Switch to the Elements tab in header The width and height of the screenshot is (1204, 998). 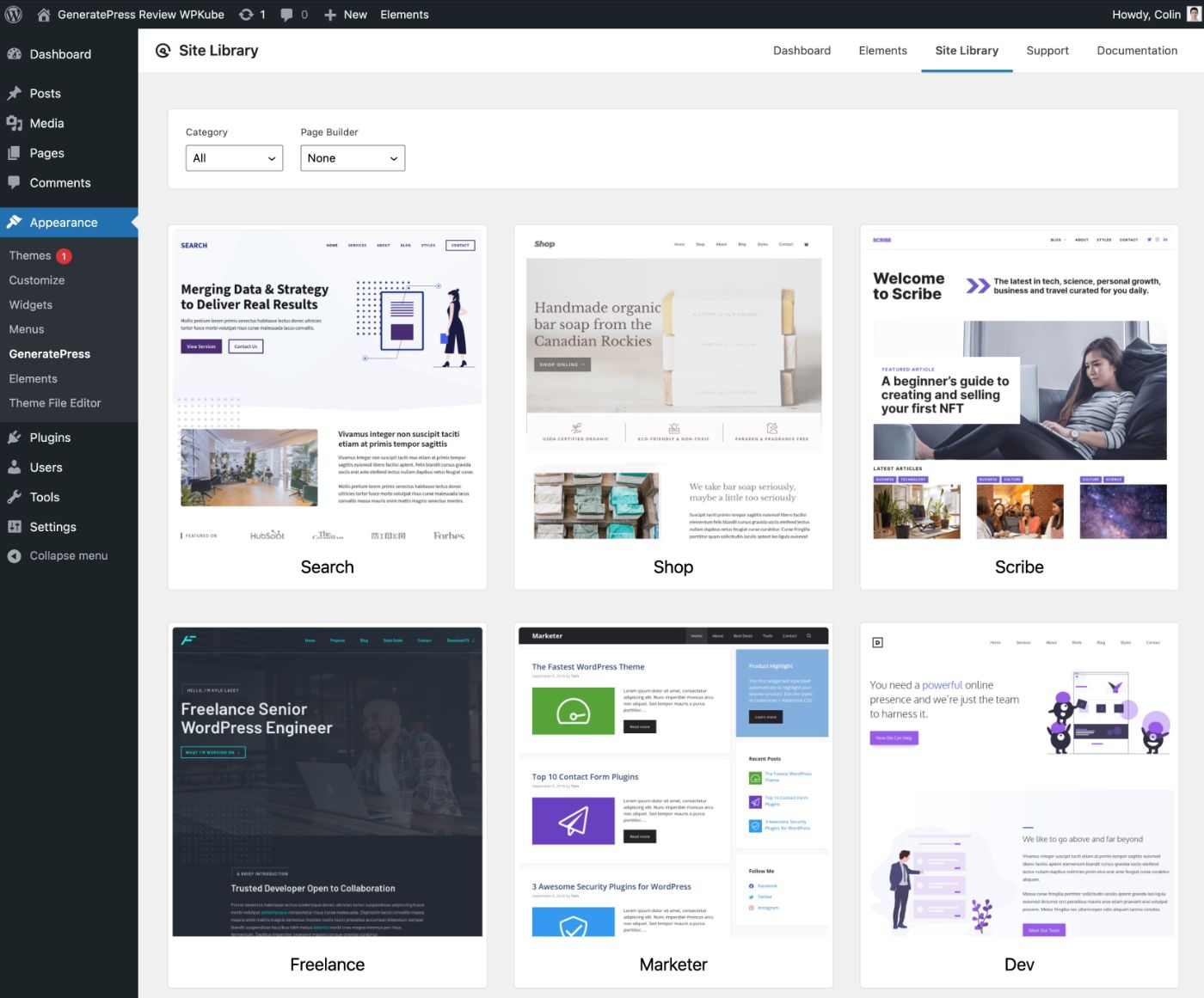pos(882,51)
